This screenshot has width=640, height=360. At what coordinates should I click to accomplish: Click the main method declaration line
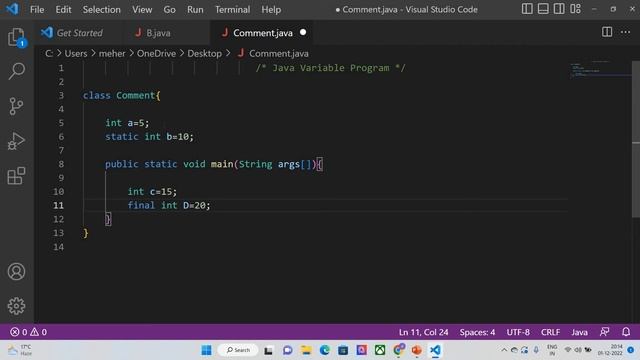[214, 164]
